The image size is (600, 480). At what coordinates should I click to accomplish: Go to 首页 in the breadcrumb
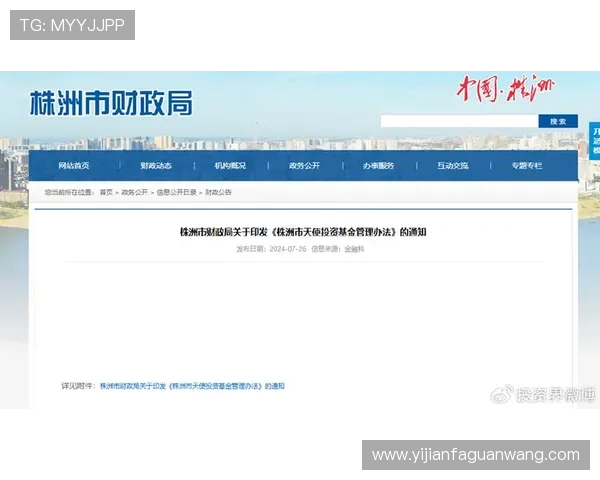click(106, 192)
